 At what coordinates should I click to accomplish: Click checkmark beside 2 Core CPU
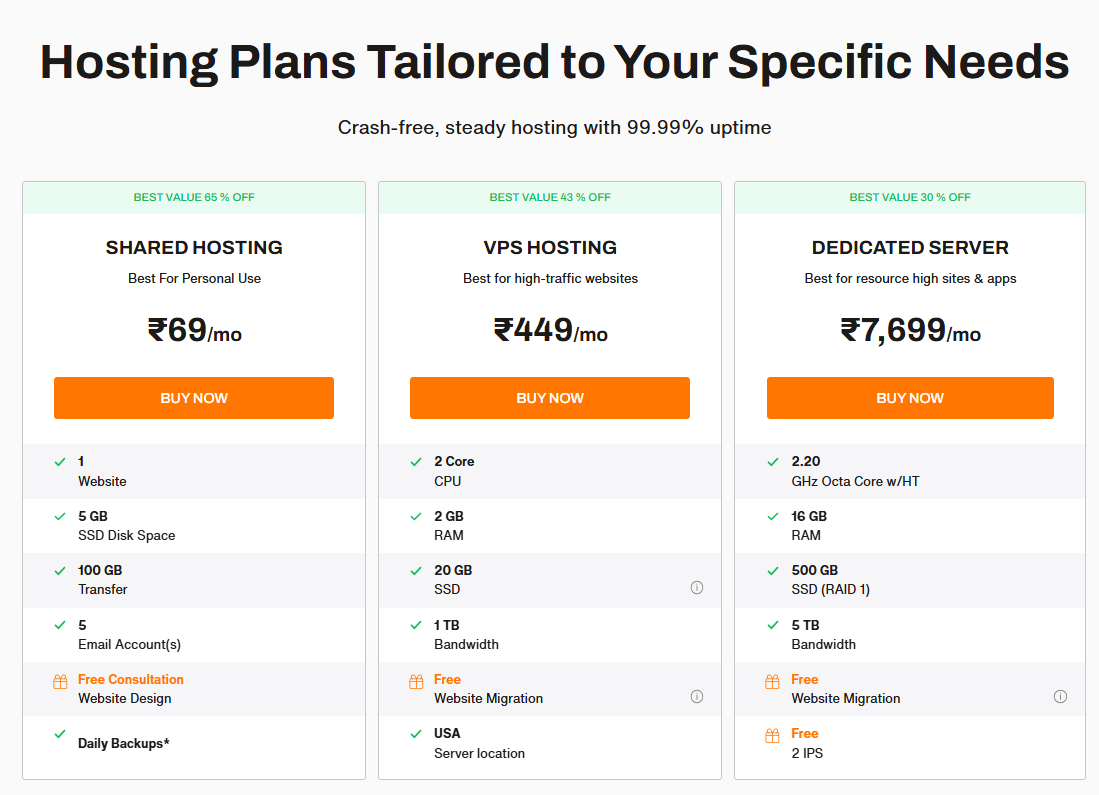point(416,462)
